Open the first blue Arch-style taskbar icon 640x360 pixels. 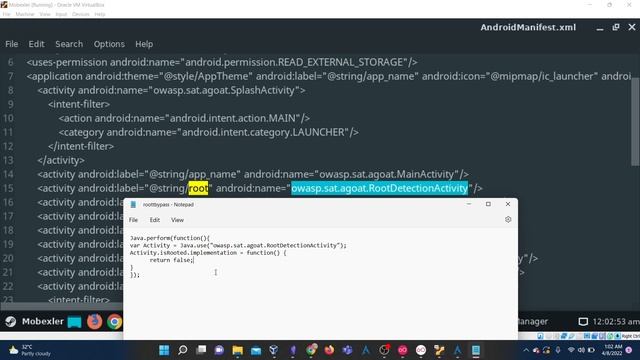366,350
